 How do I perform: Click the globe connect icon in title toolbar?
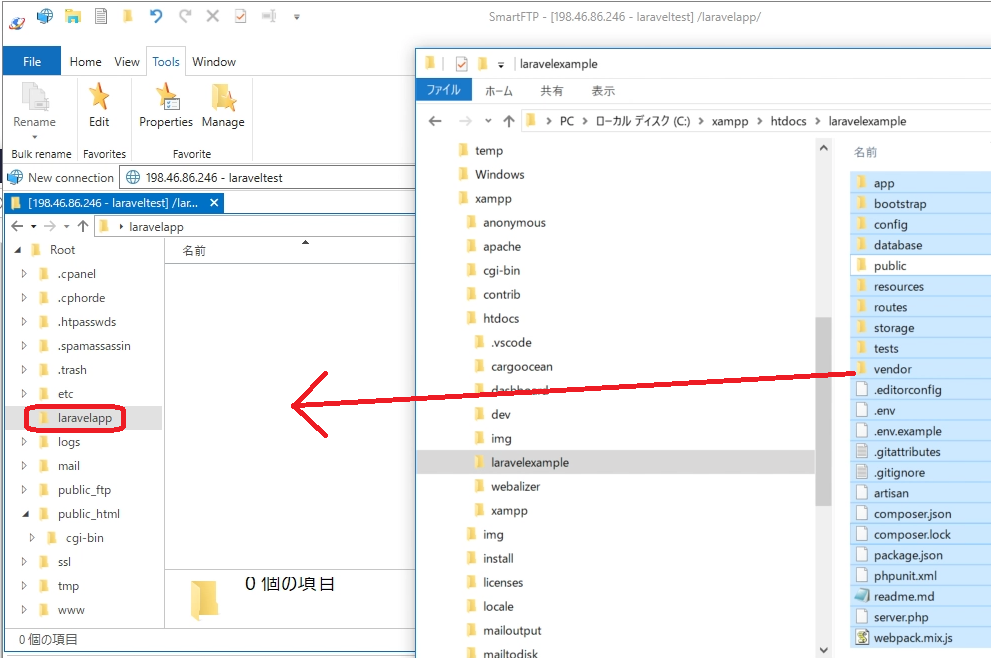tap(45, 16)
